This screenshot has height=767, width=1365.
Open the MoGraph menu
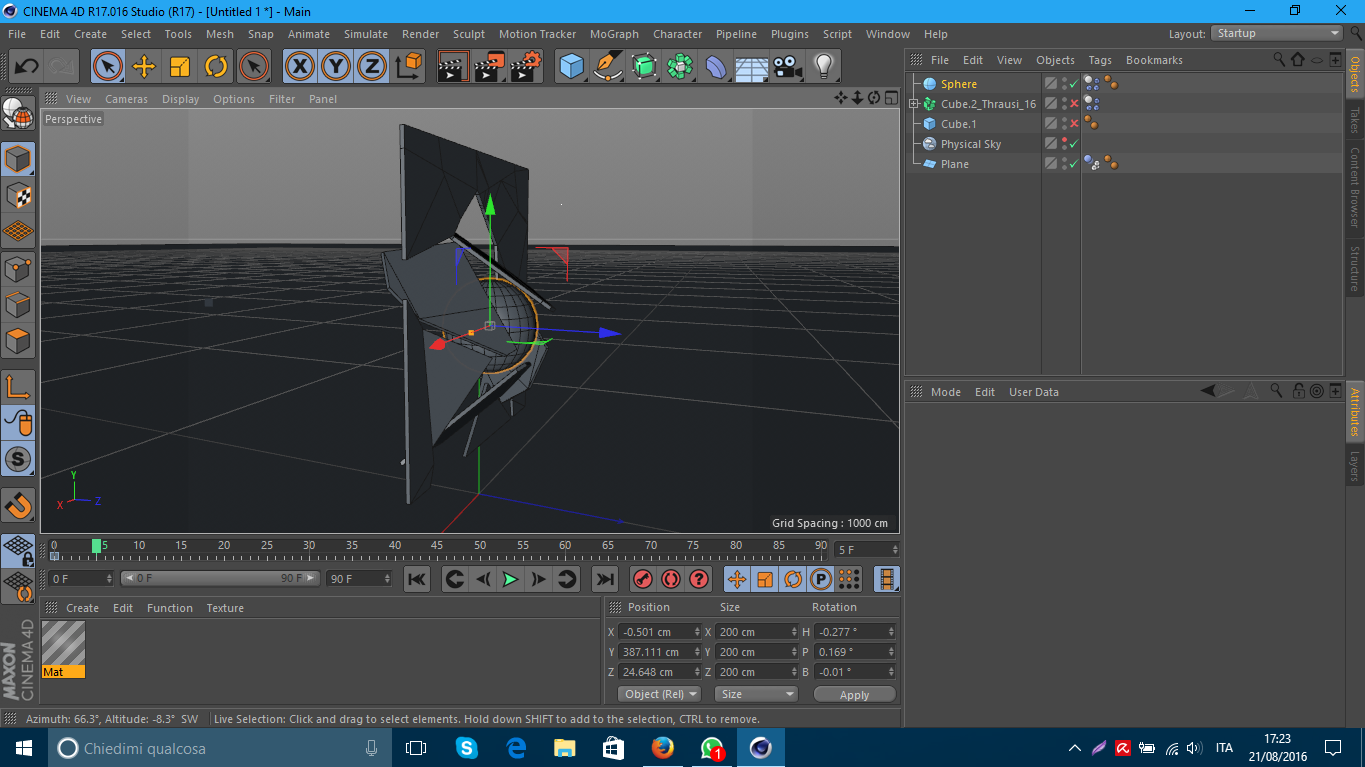click(614, 34)
